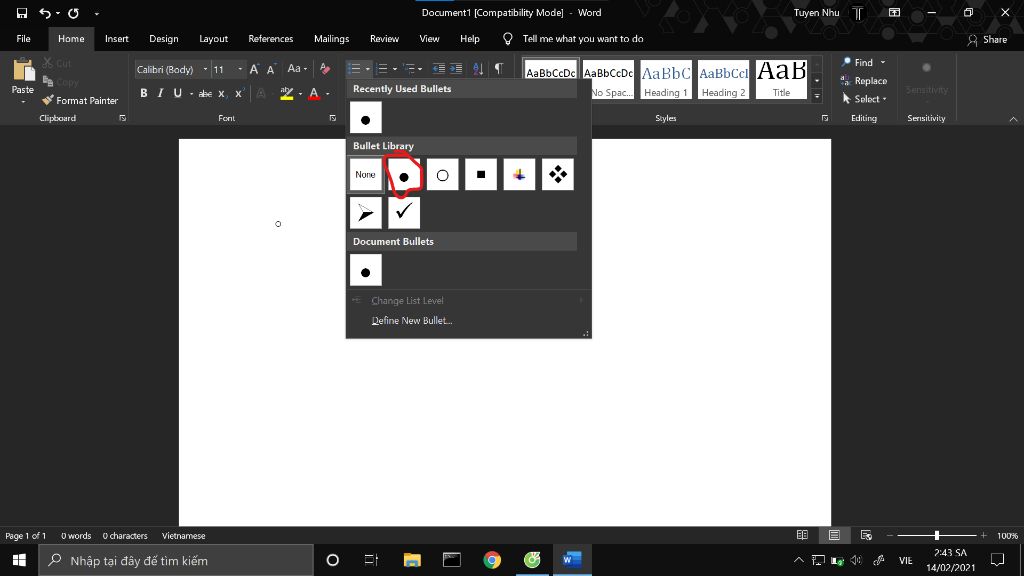Open the font size 11 box
Screen dimensions: 1024x576
pos(228,69)
